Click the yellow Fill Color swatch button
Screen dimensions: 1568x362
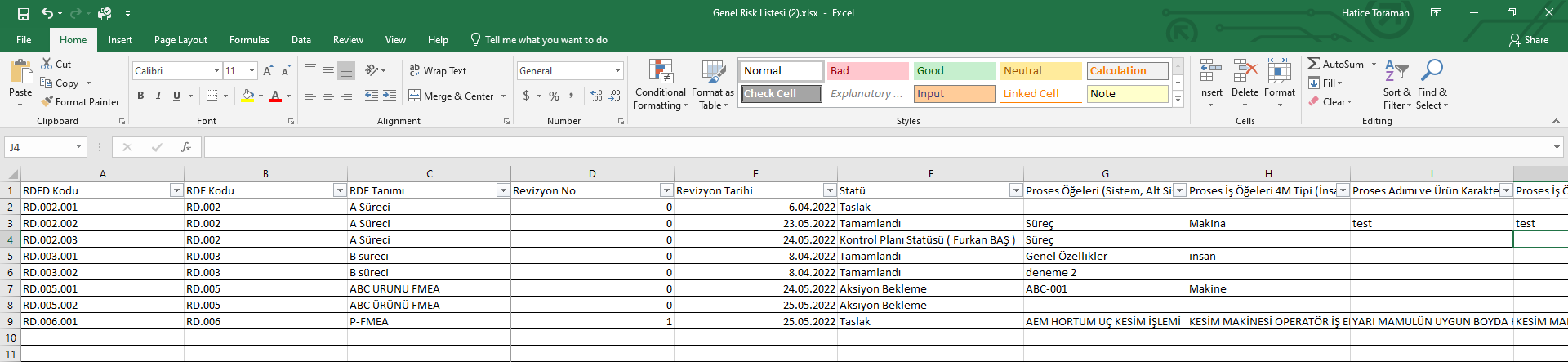pyautogui.click(x=247, y=96)
